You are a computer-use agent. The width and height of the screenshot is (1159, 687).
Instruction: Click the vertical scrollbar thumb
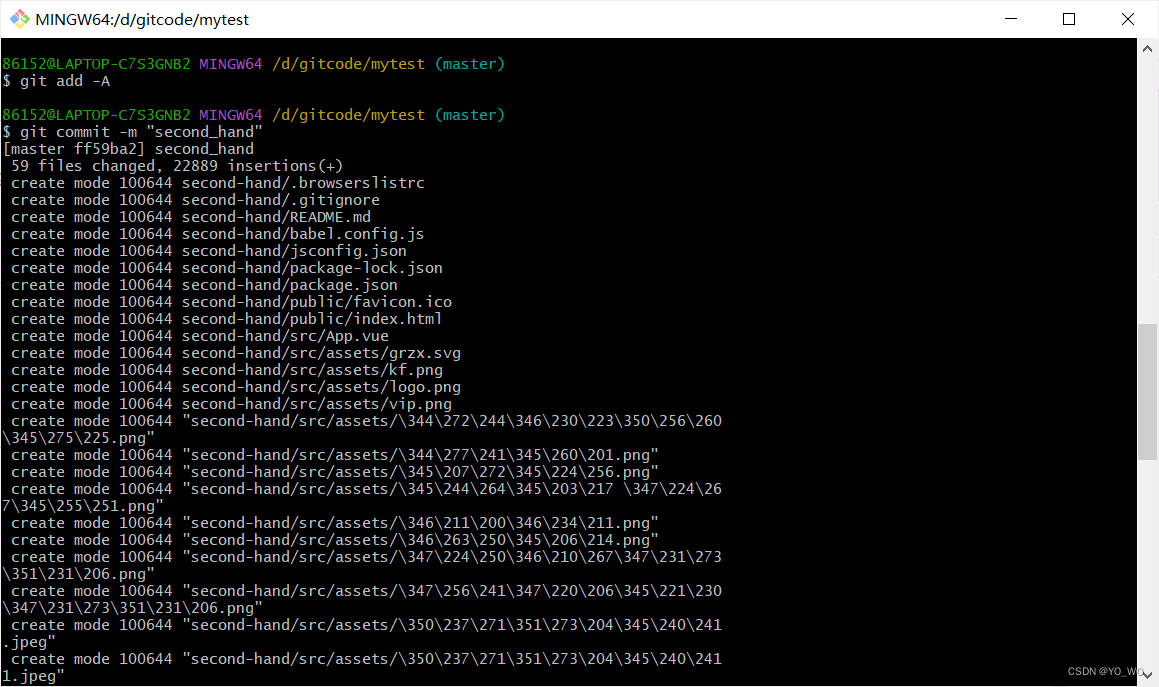[1147, 392]
